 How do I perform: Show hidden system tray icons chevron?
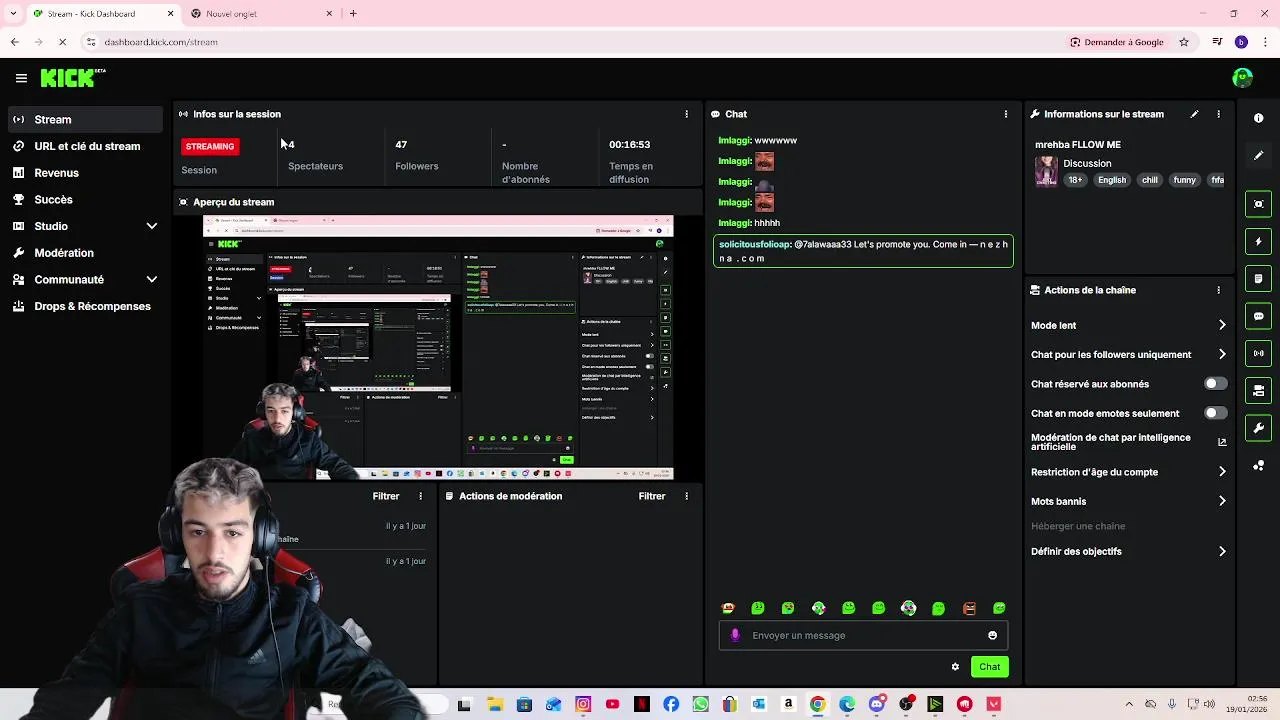[1129, 704]
